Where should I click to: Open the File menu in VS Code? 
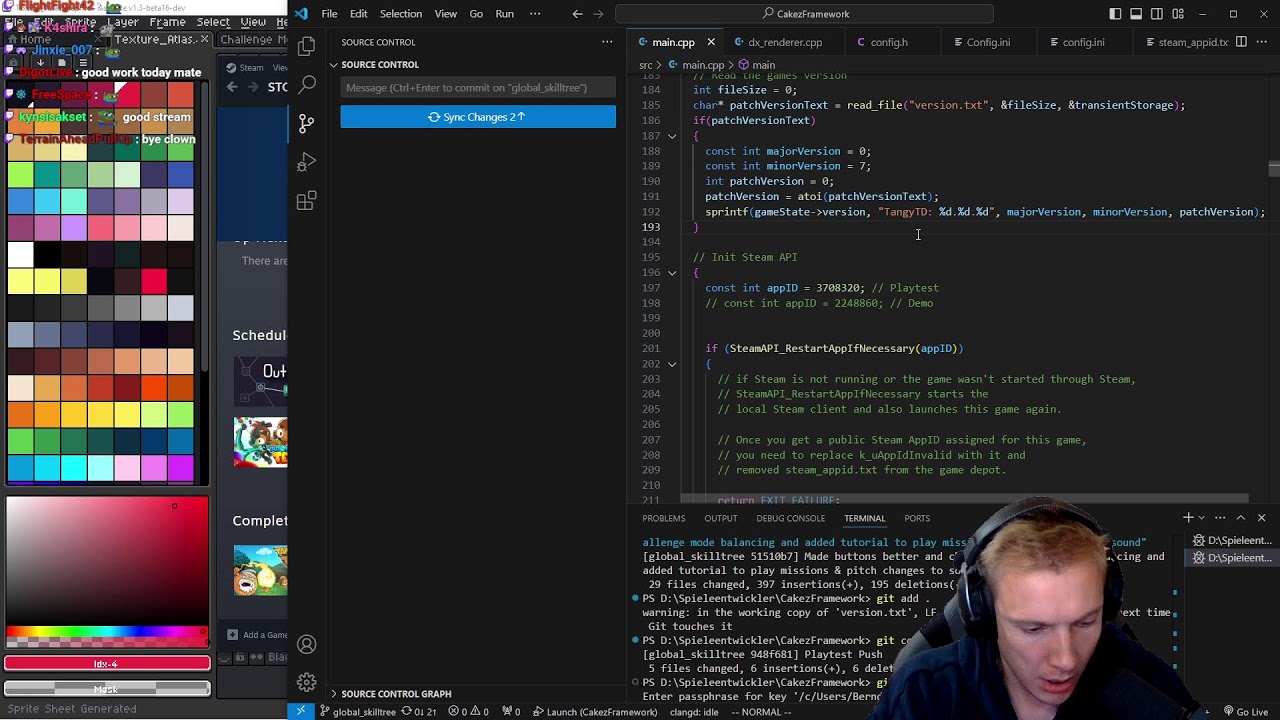(x=329, y=14)
